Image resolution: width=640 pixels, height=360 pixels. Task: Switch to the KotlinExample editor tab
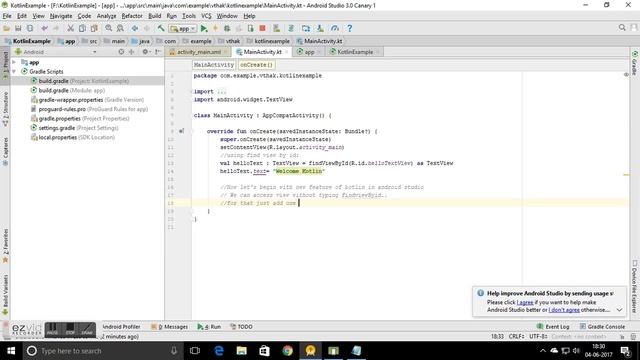point(355,52)
